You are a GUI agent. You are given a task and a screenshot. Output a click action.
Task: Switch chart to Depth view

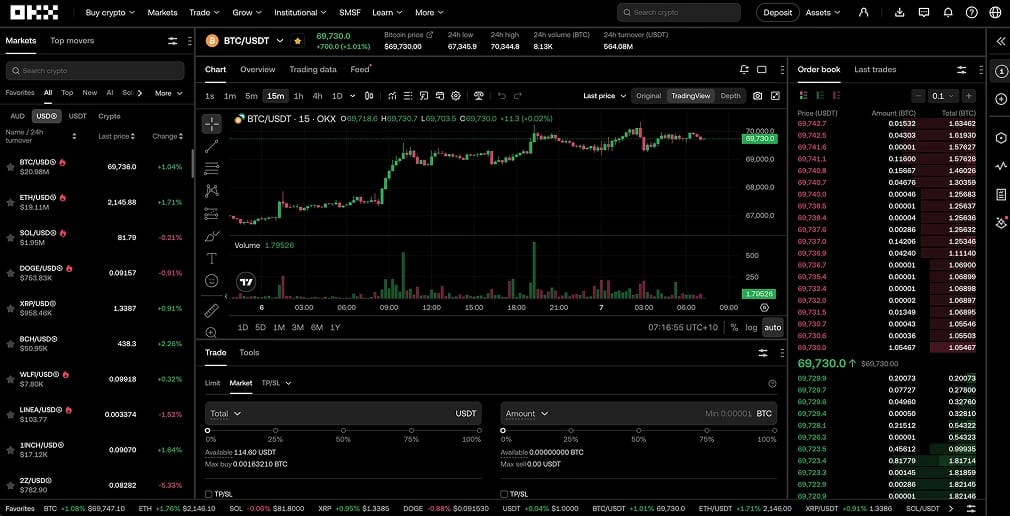730,96
